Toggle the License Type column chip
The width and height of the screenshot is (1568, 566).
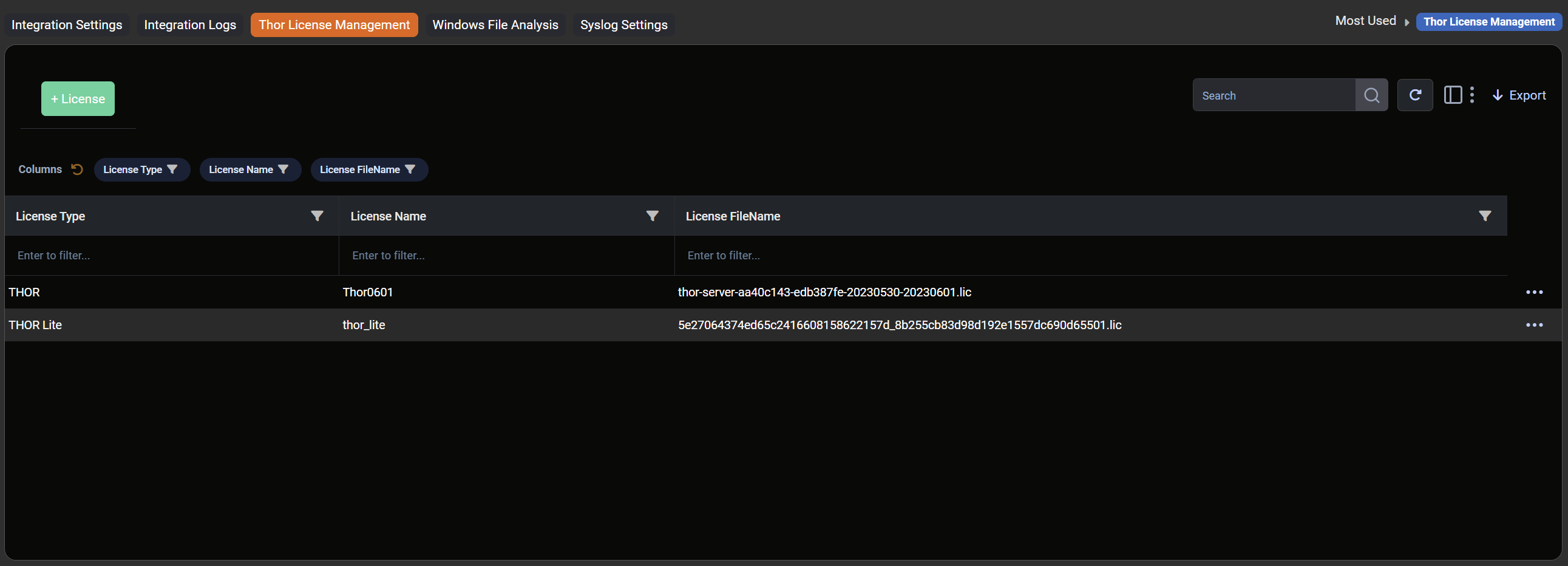[x=141, y=169]
